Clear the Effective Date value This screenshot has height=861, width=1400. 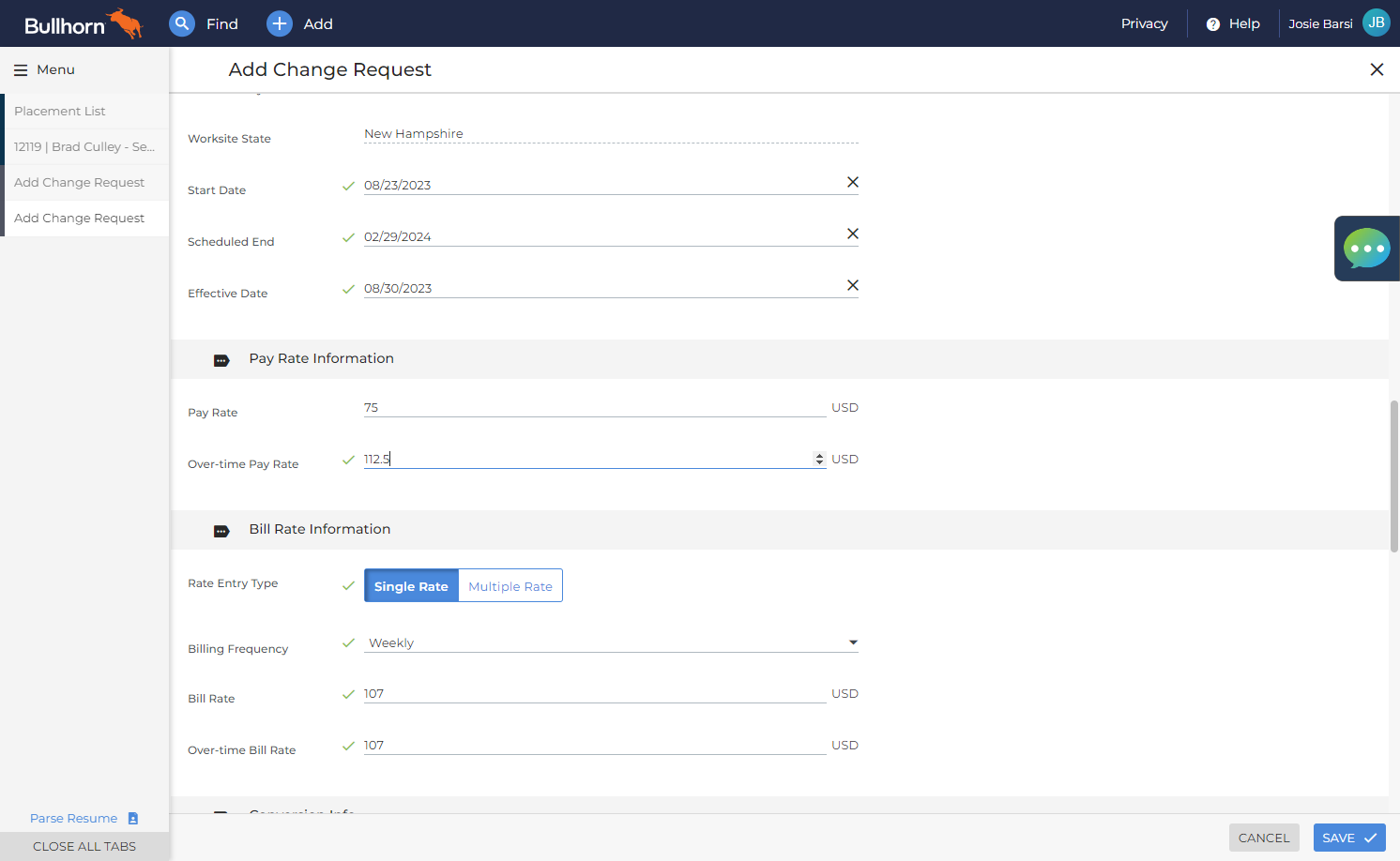(853, 285)
